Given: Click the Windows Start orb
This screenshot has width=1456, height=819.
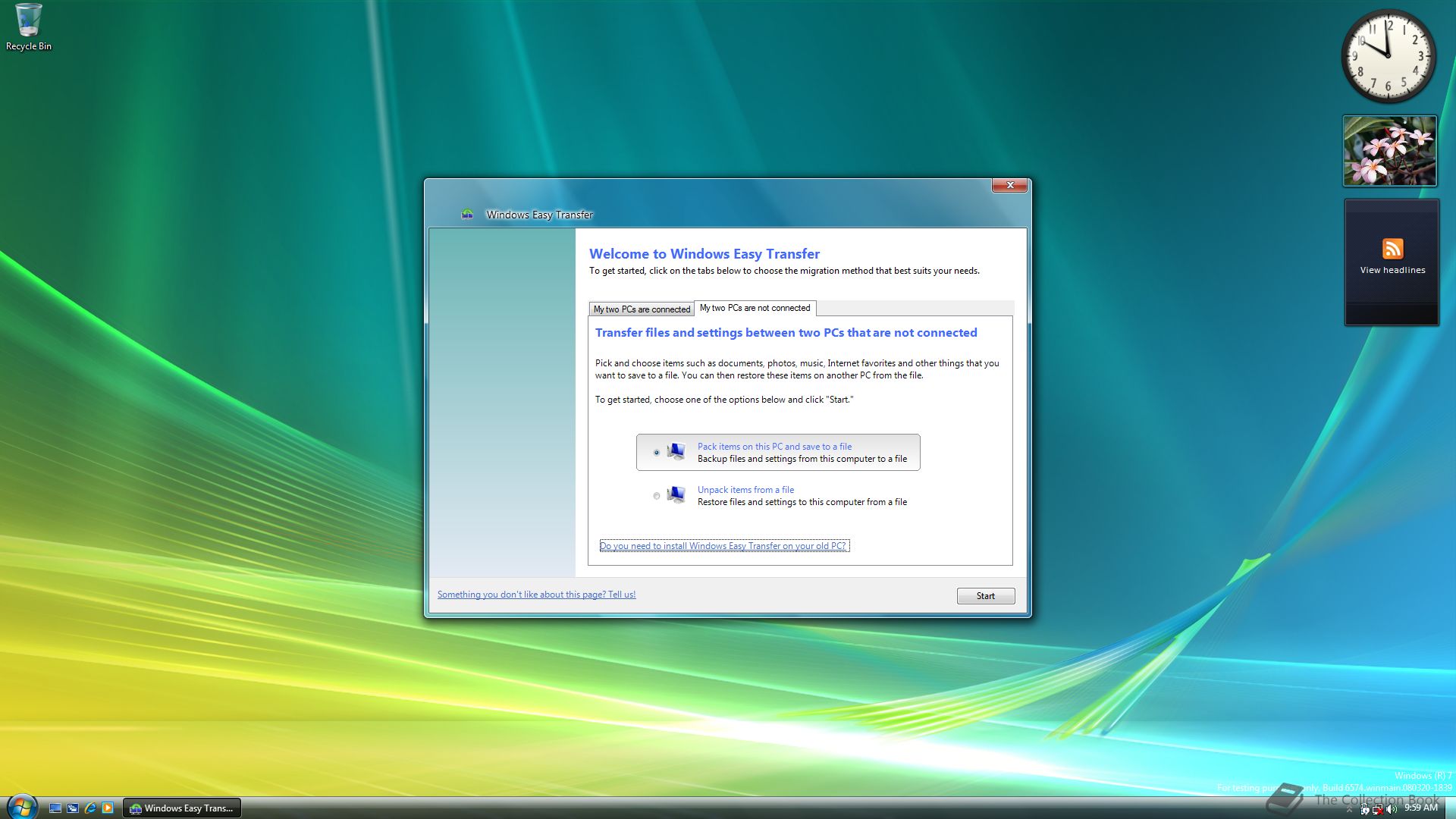Looking at the screenshot, I should point(21,807).
